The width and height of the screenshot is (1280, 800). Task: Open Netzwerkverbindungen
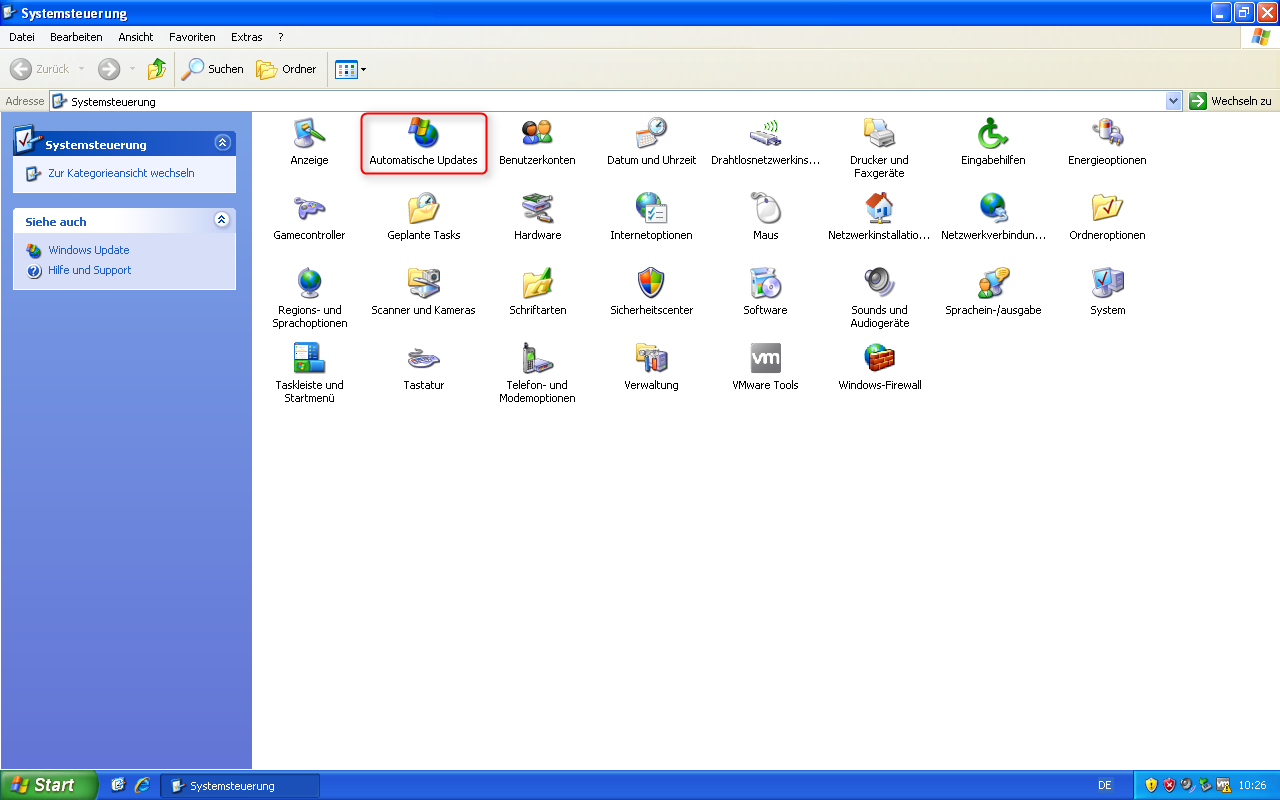993,210
